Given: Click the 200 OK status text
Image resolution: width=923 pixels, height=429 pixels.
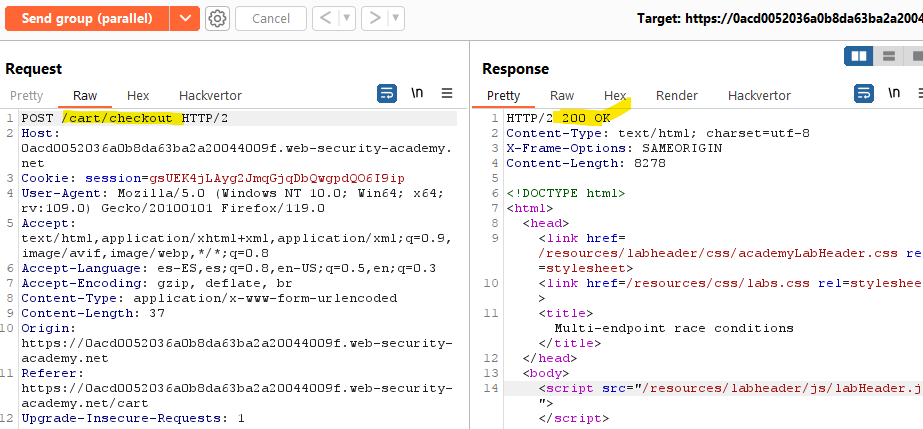Looking at the screenshot, I should (x=586, y=118).
